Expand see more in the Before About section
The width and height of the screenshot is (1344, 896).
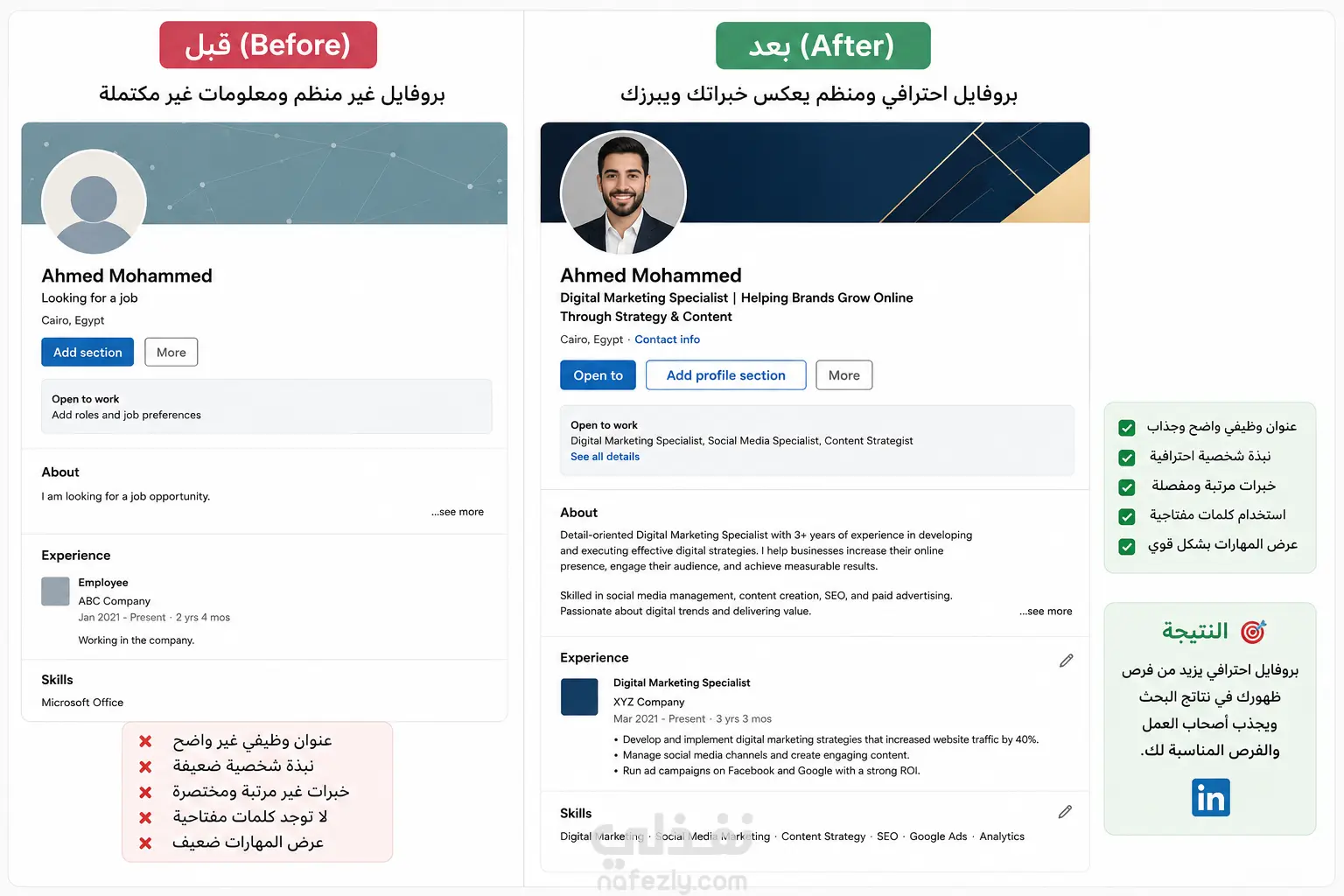point(458,512)
